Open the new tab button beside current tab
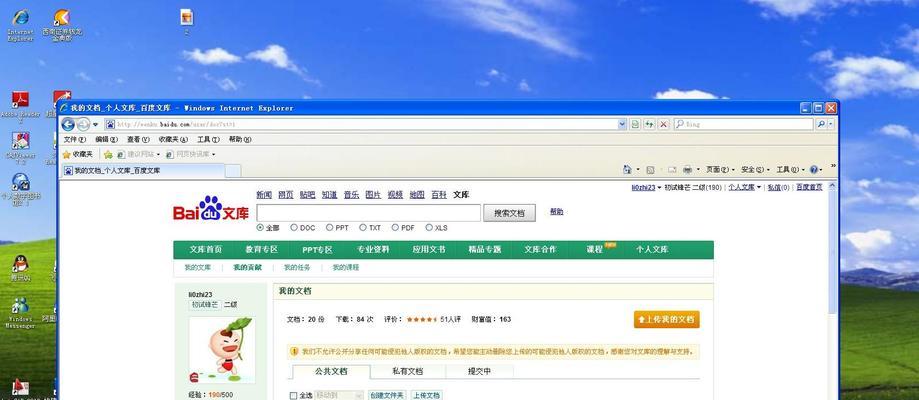The height and width of the screenshot is (400, 919). (x=233, y=171)
